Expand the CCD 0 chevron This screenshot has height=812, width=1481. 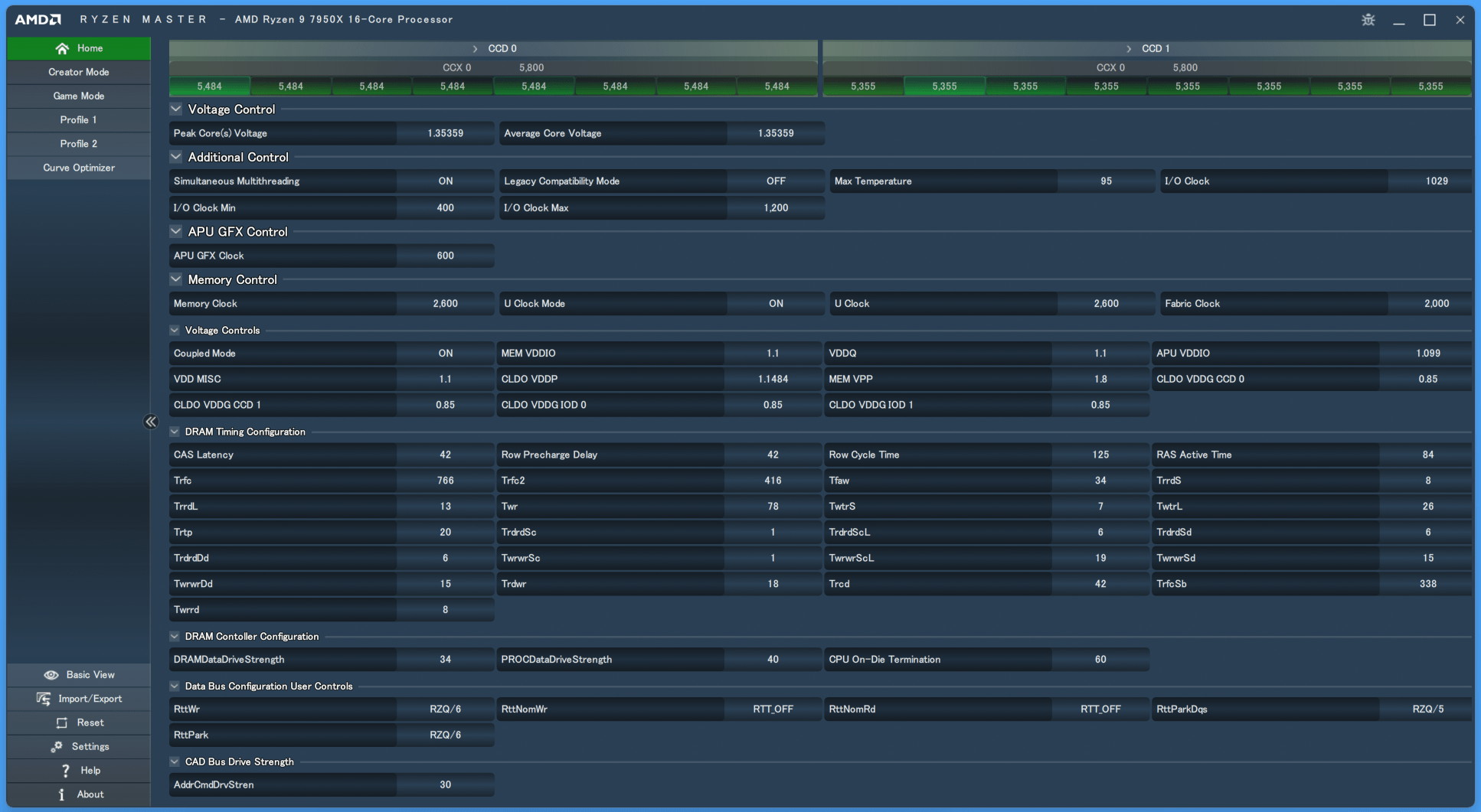[475, 48]
